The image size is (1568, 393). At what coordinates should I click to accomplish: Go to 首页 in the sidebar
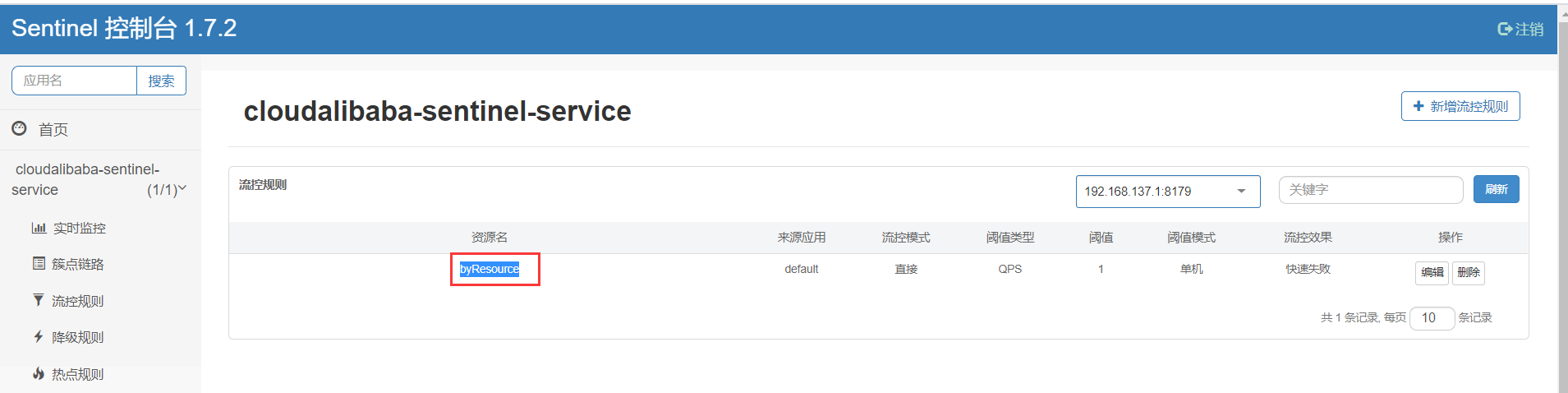pyautogui.click(x=53, y=129)
